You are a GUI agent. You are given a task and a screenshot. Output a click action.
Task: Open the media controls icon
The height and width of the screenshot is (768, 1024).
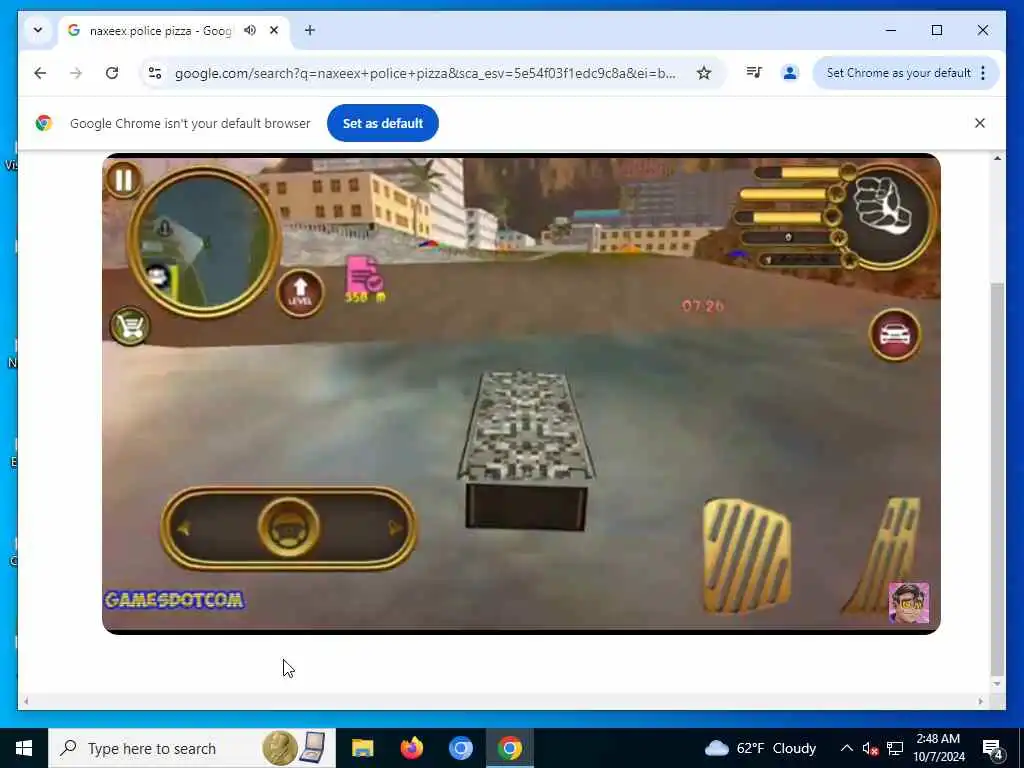point(754,72)
